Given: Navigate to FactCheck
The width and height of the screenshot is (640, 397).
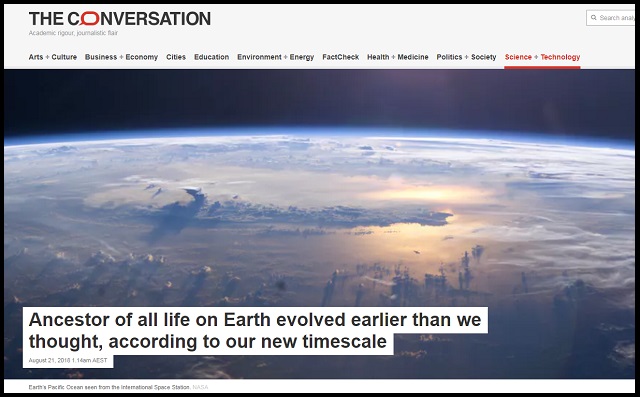Looking at the screenshot, I should point(340,57).
